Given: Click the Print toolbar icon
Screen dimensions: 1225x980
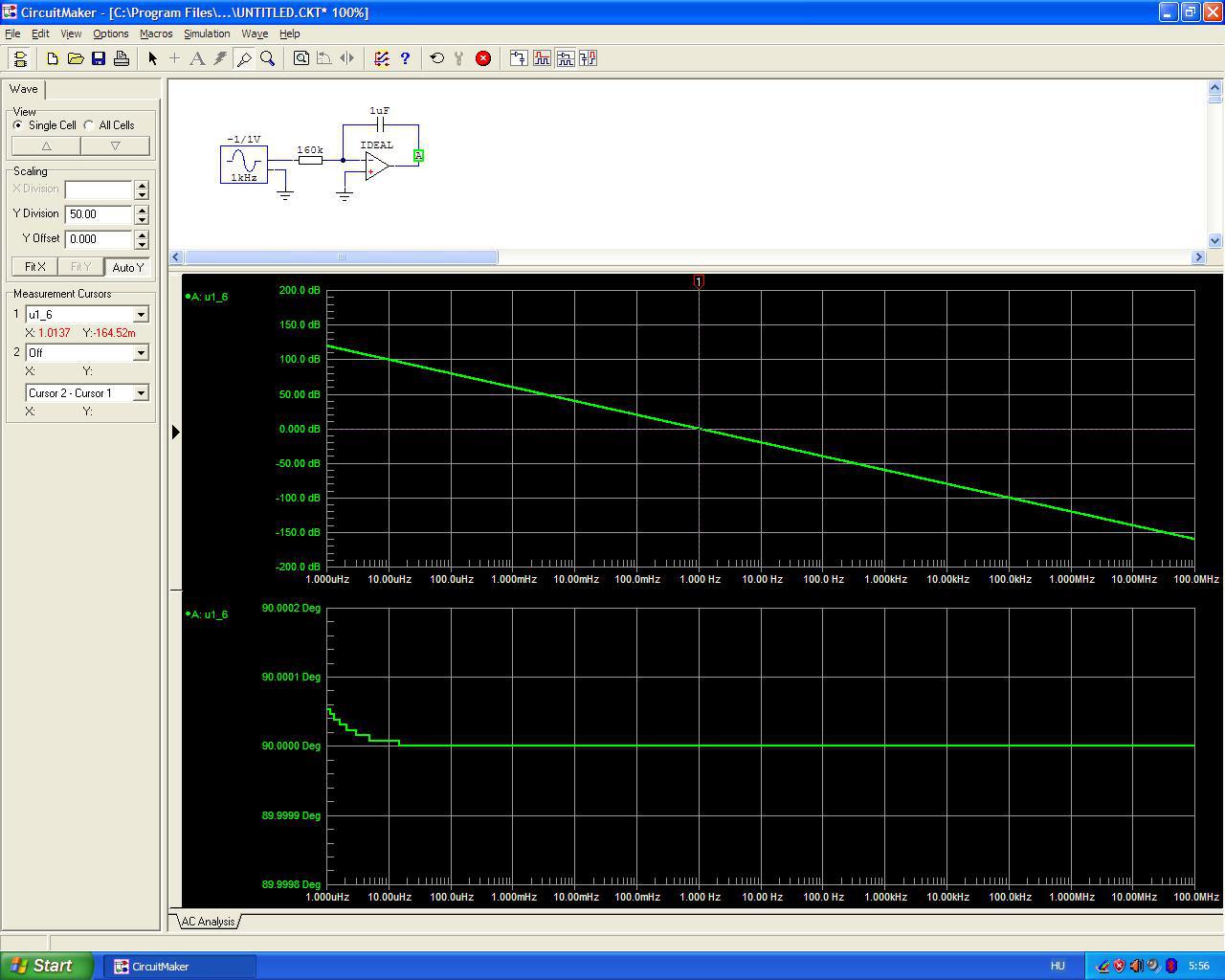Looking at the screenshot, I should point(122,58).
